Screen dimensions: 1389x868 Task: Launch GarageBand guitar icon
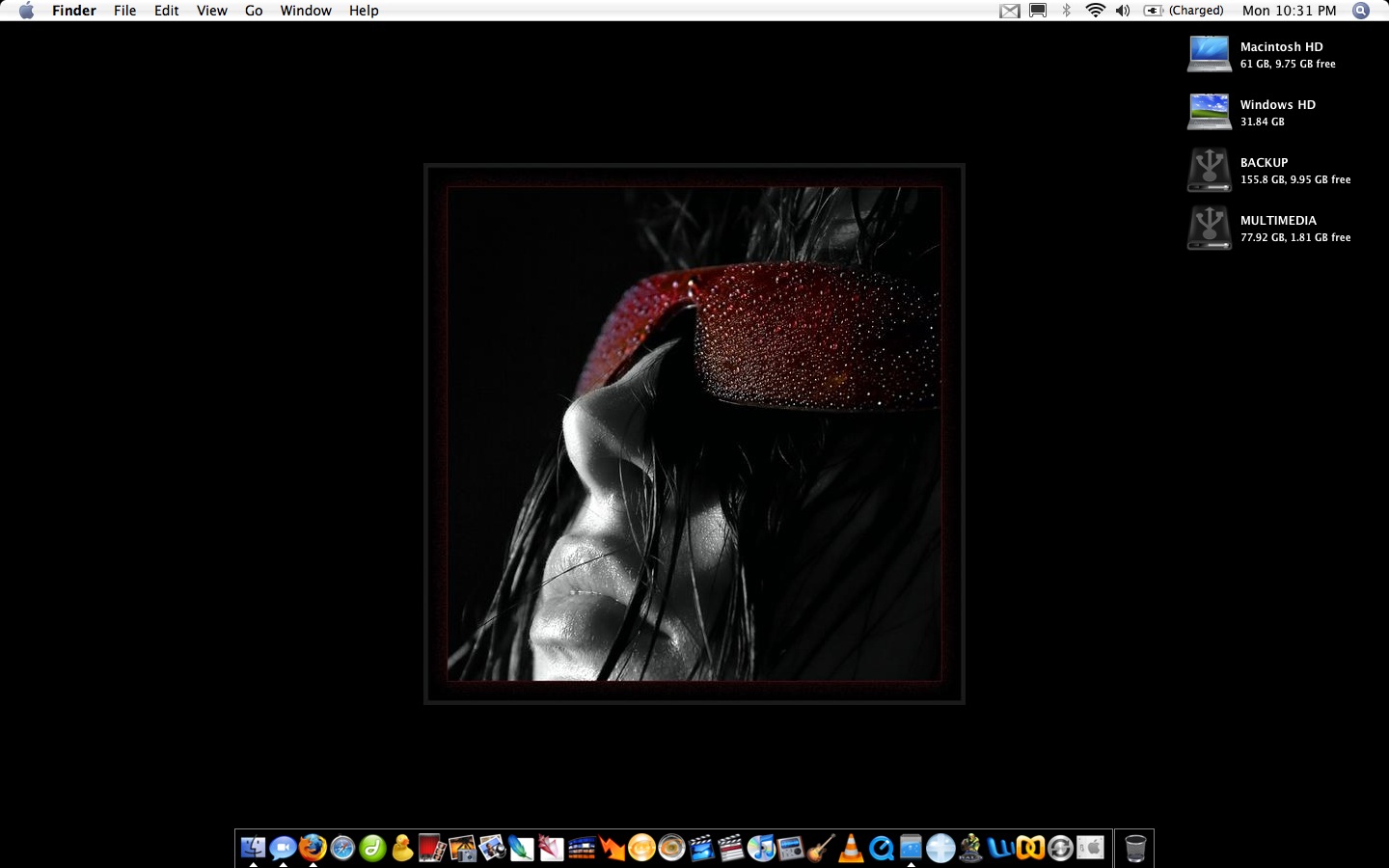point(821,848)
